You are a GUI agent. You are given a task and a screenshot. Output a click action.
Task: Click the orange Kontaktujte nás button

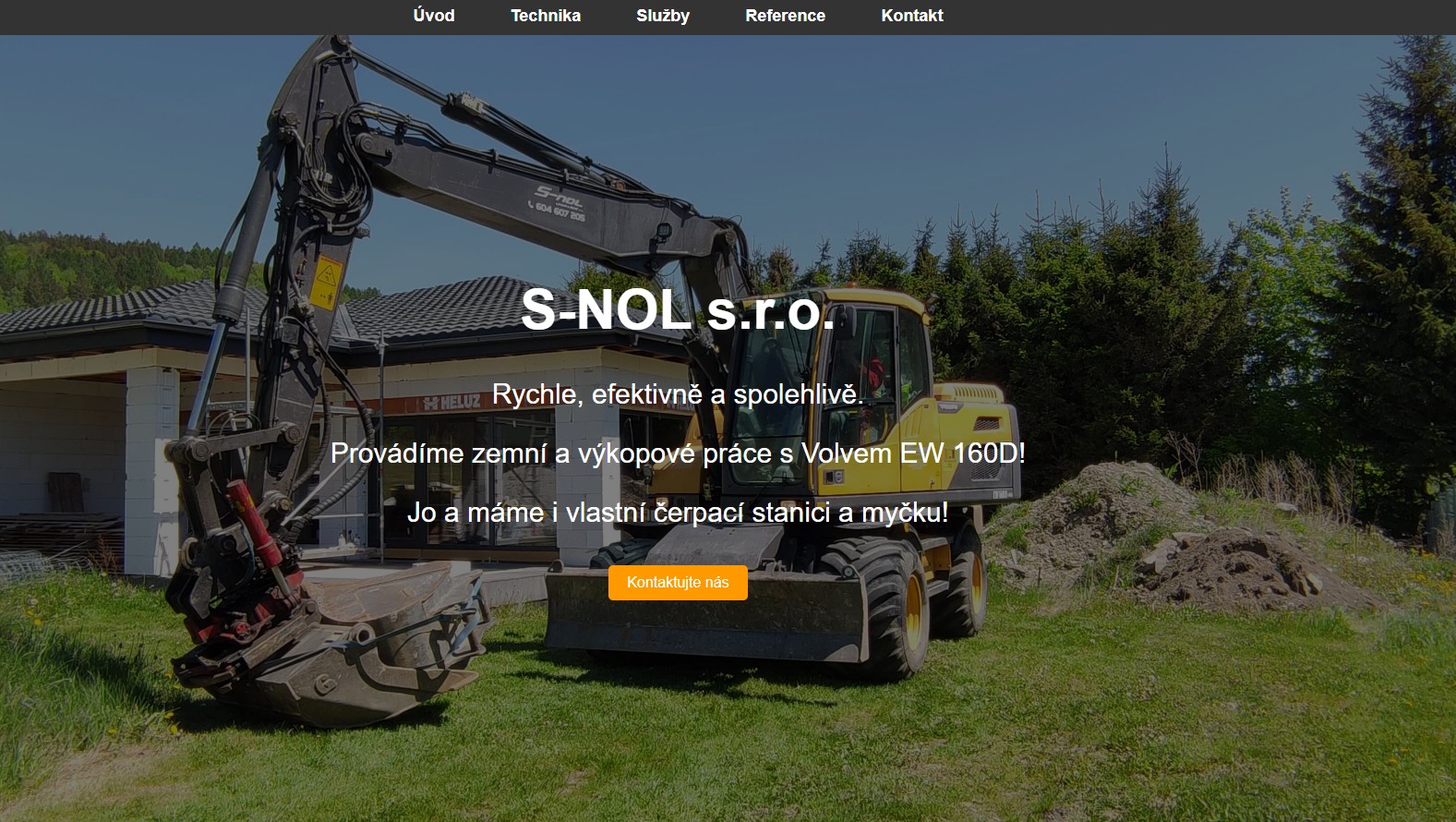click(678, 583)
